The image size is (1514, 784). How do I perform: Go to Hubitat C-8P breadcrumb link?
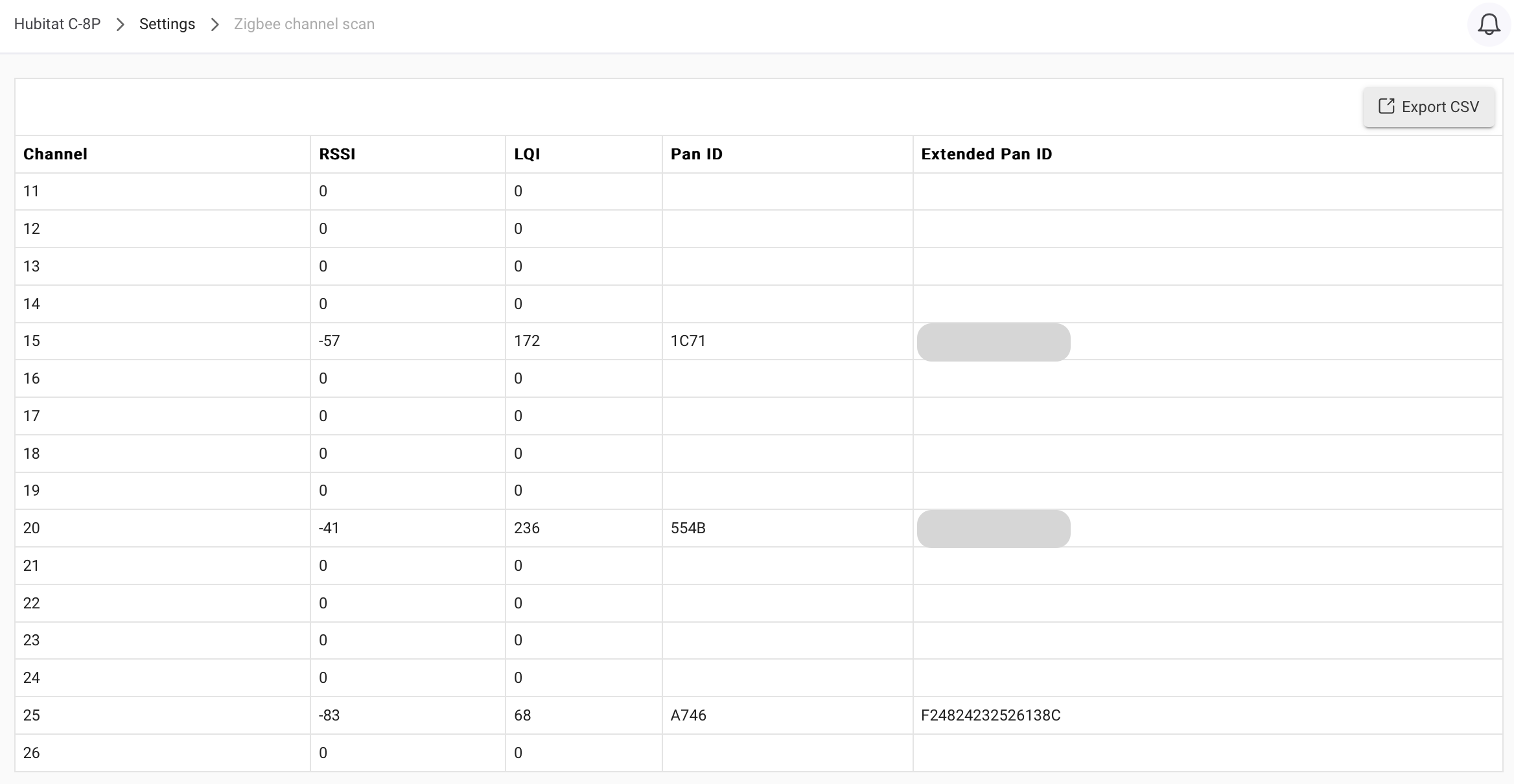tap(57, 24)
